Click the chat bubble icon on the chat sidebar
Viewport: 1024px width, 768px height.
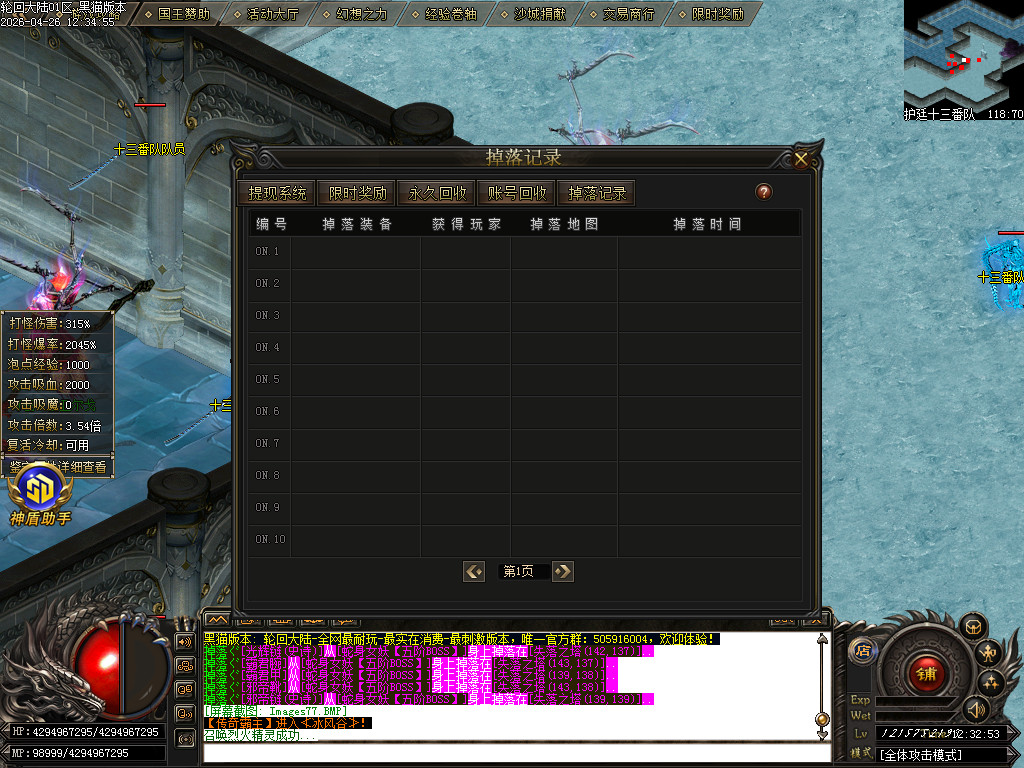[x=183, y=691]
